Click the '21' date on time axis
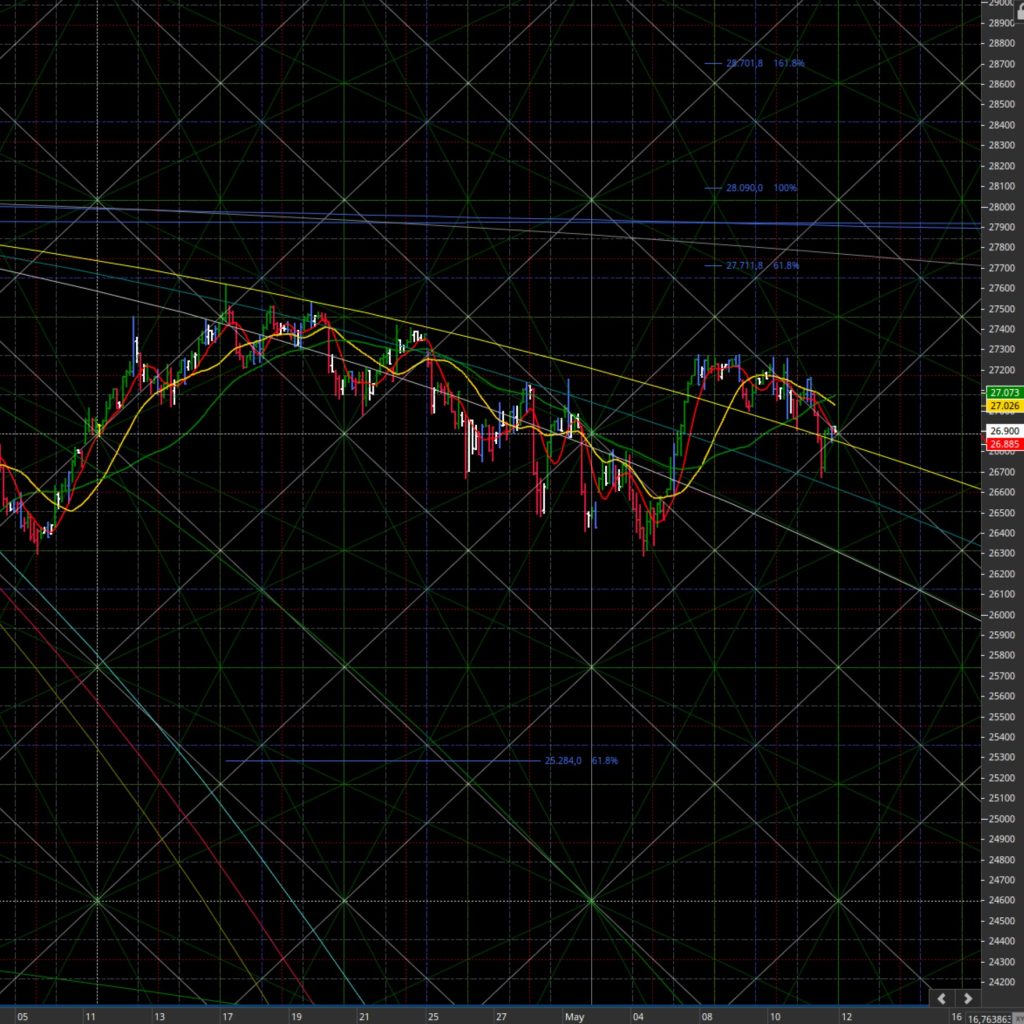1024x1024 pixels. tap(364, 1017)
